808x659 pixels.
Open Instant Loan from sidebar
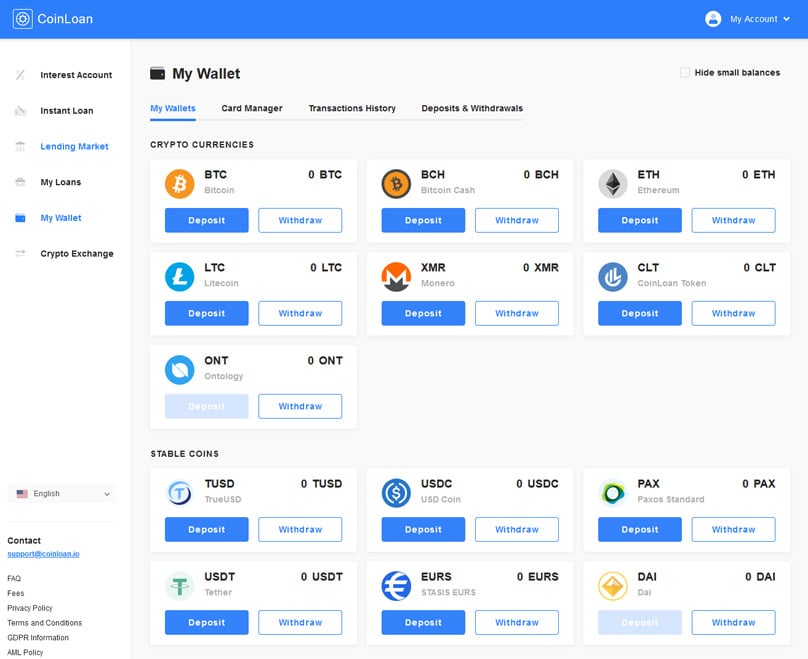tap(67, 111)
